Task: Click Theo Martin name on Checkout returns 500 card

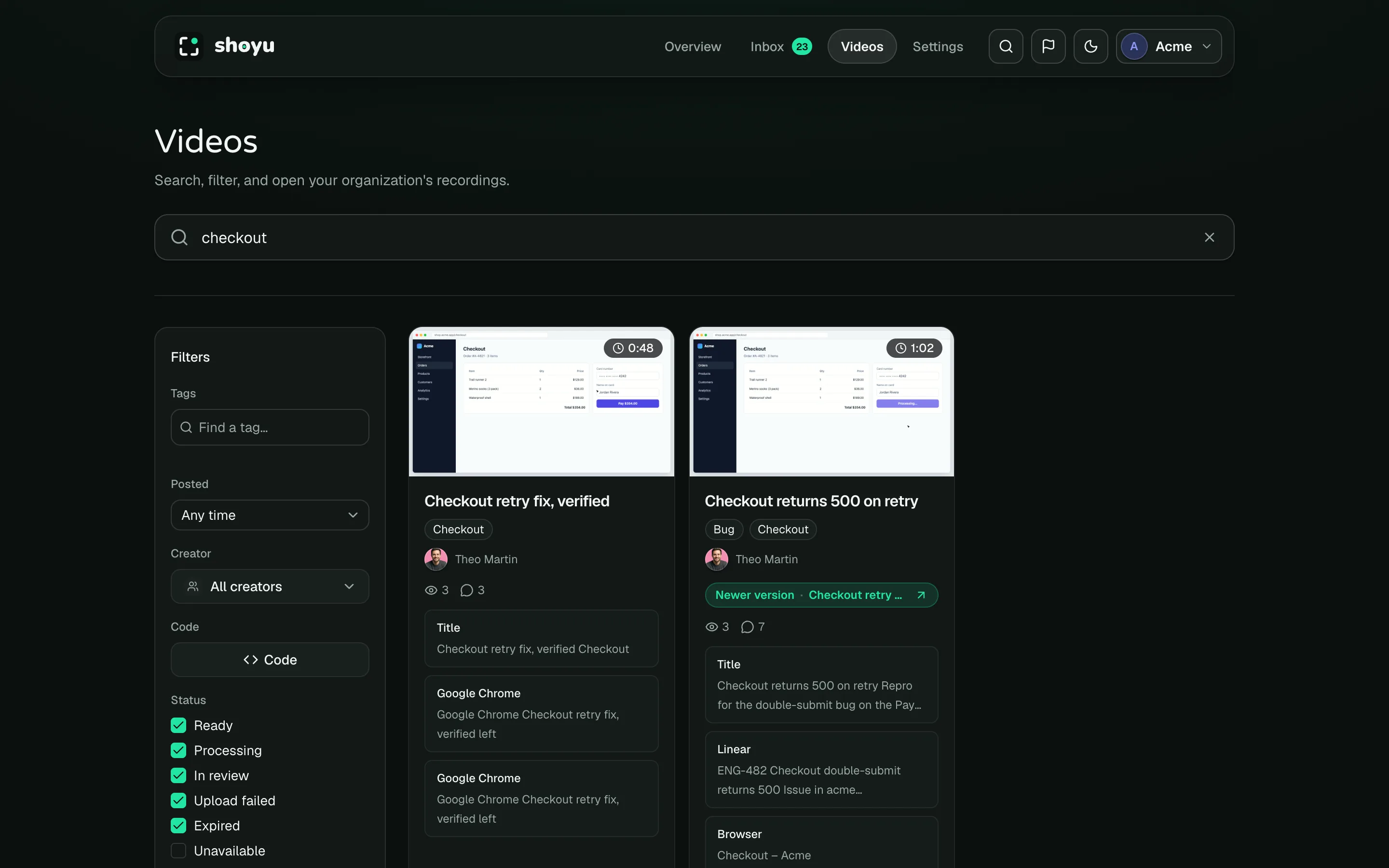Action: pyautogui.click(x=766, y=559)
